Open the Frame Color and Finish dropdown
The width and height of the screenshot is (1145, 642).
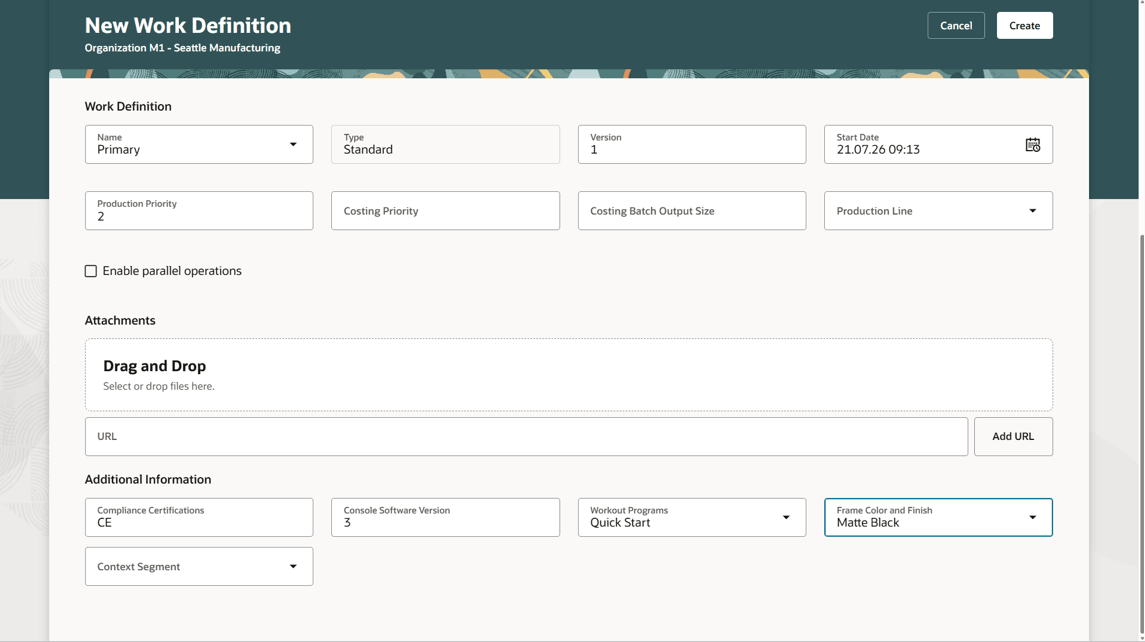(1032, 517)
